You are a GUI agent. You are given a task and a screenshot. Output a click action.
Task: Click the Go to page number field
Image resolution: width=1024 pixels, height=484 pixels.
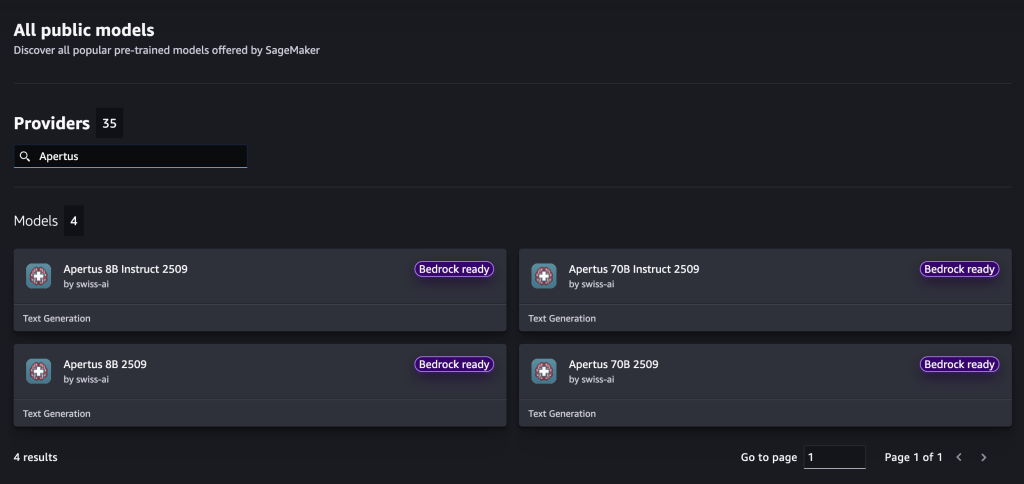coord(834,457)
